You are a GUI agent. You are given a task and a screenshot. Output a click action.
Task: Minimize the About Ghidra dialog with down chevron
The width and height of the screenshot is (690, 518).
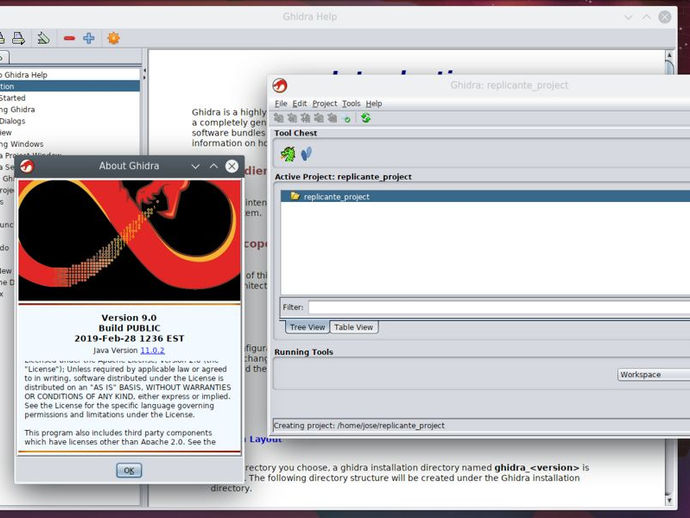[195, 166]
